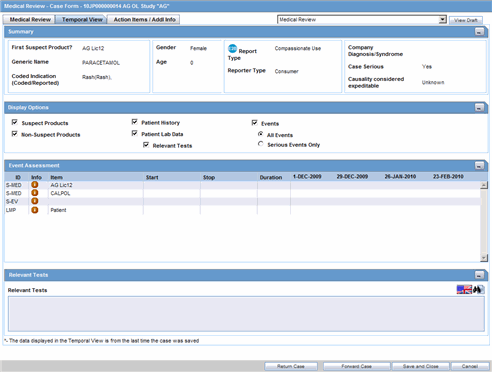Click the Rash(Rash) coded indication value

pos(97,77)
